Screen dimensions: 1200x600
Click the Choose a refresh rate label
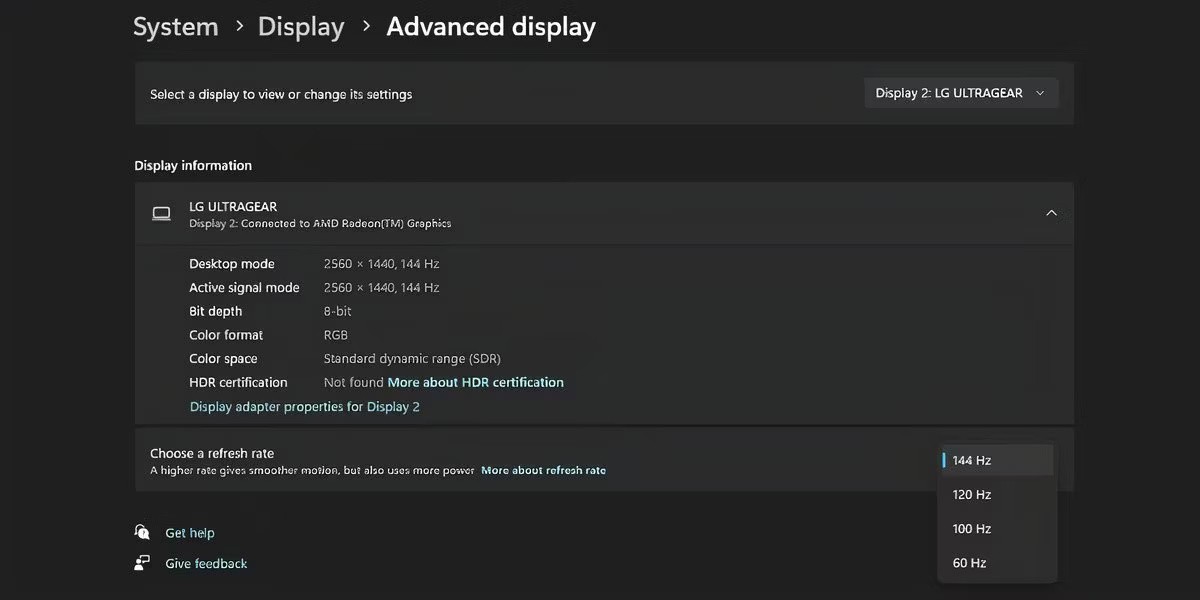click(x=212, y=453)
